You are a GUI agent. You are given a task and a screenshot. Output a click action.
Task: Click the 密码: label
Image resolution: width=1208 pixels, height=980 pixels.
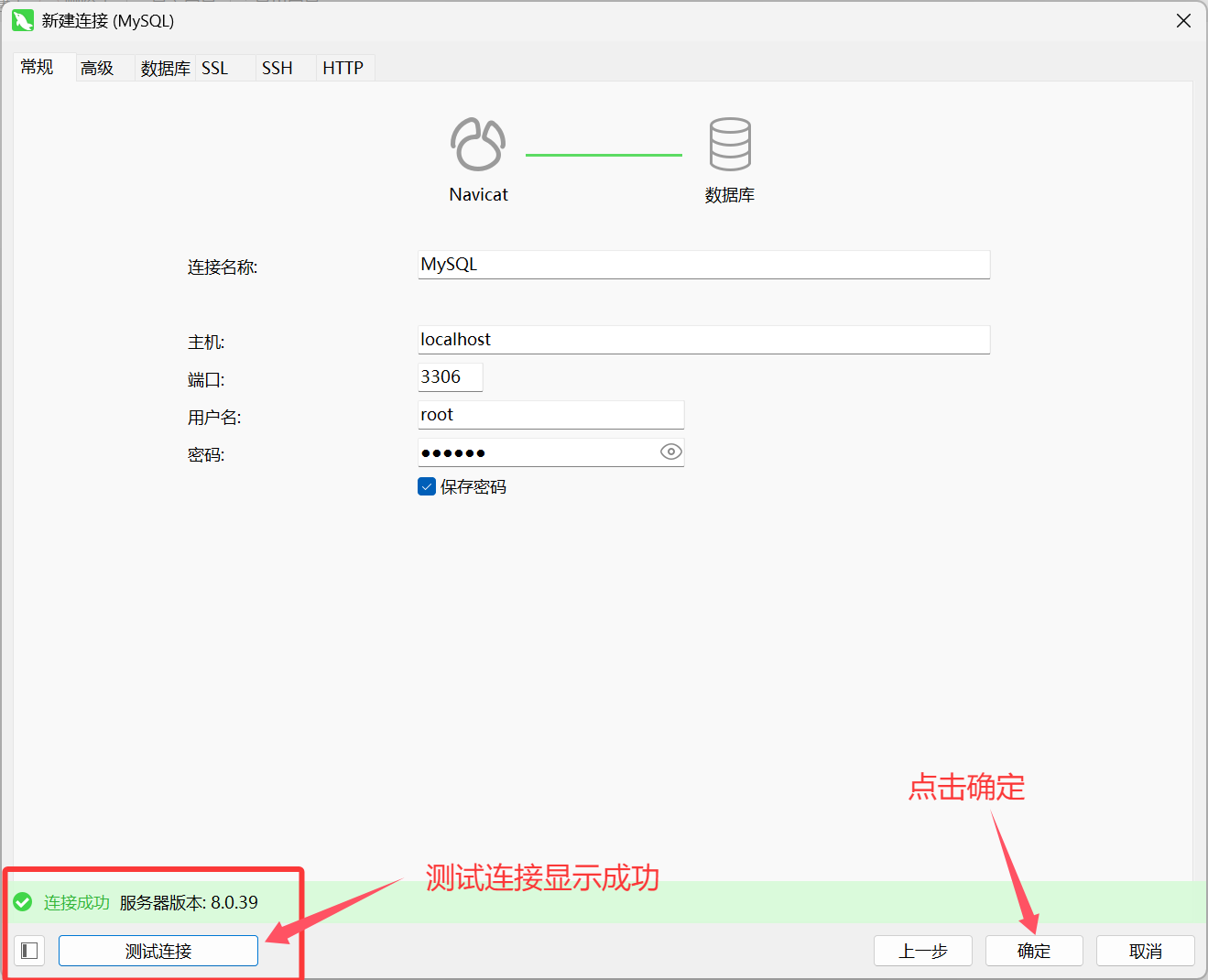tap(206, 455)
